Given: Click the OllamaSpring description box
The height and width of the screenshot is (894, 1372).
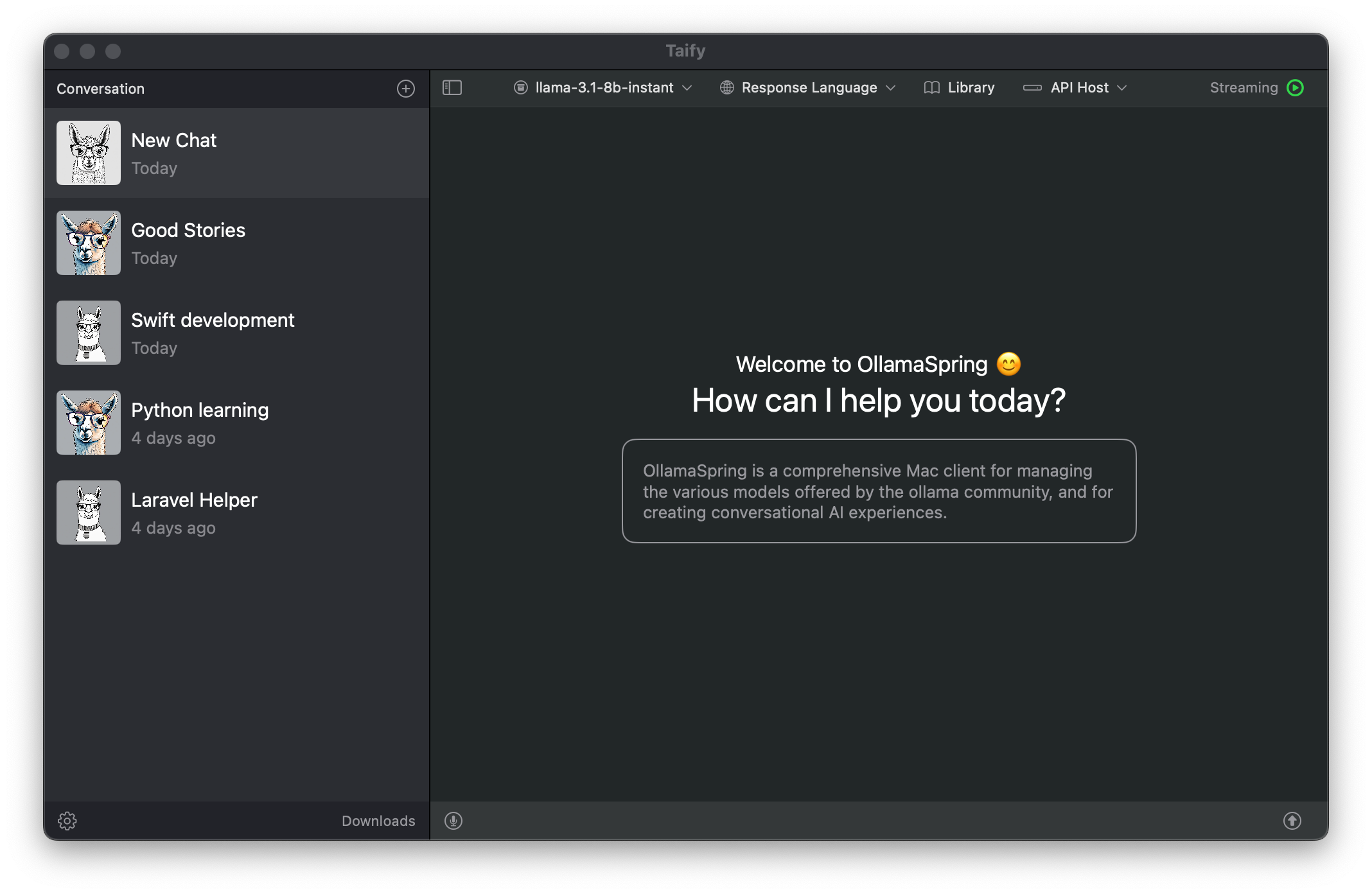Looking at the screenshot, I should pos(879,491).
